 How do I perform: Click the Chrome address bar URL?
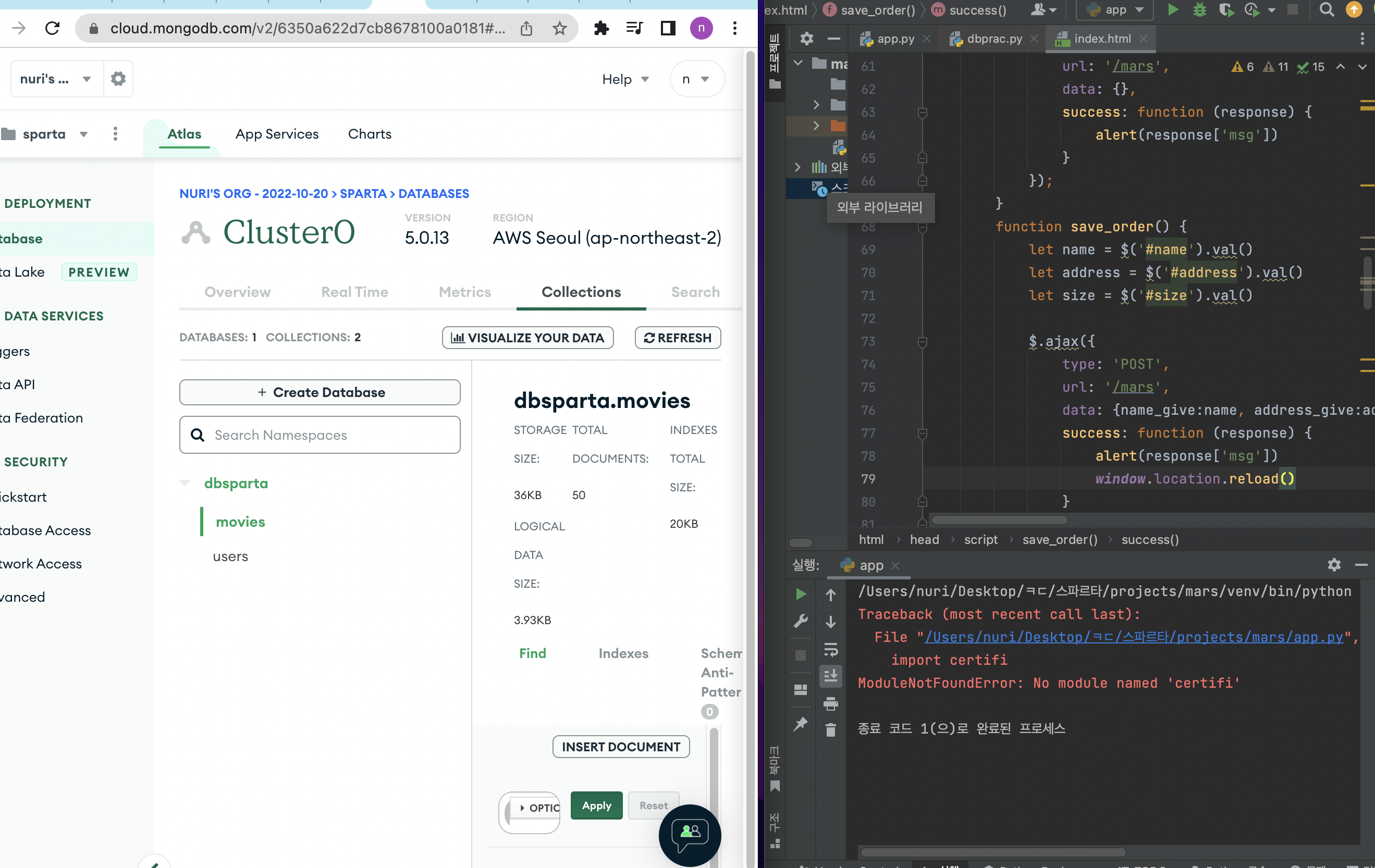pyautogui.click(x=307, y=28)
